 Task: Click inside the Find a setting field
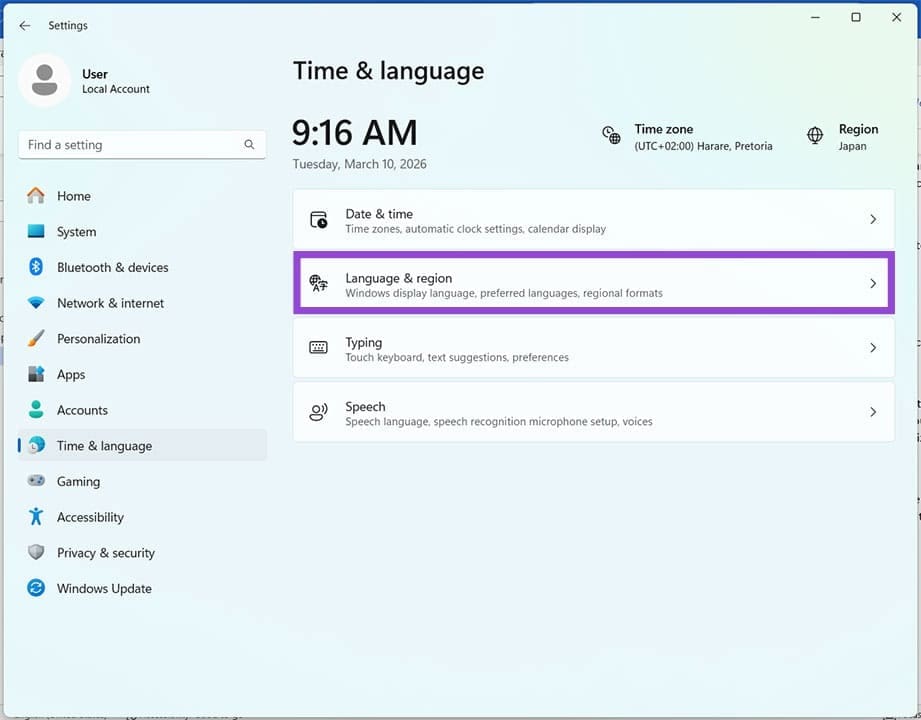pos(130,144)
